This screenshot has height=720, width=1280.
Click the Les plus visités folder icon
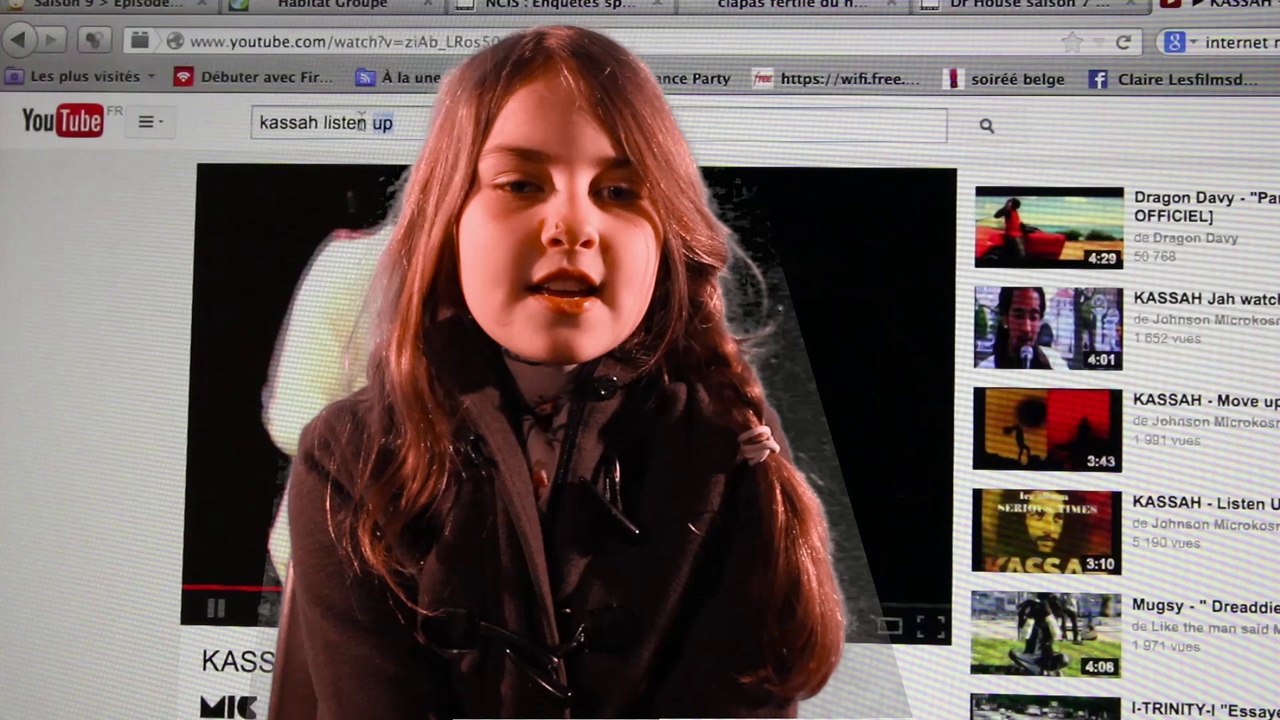point(14,75)
